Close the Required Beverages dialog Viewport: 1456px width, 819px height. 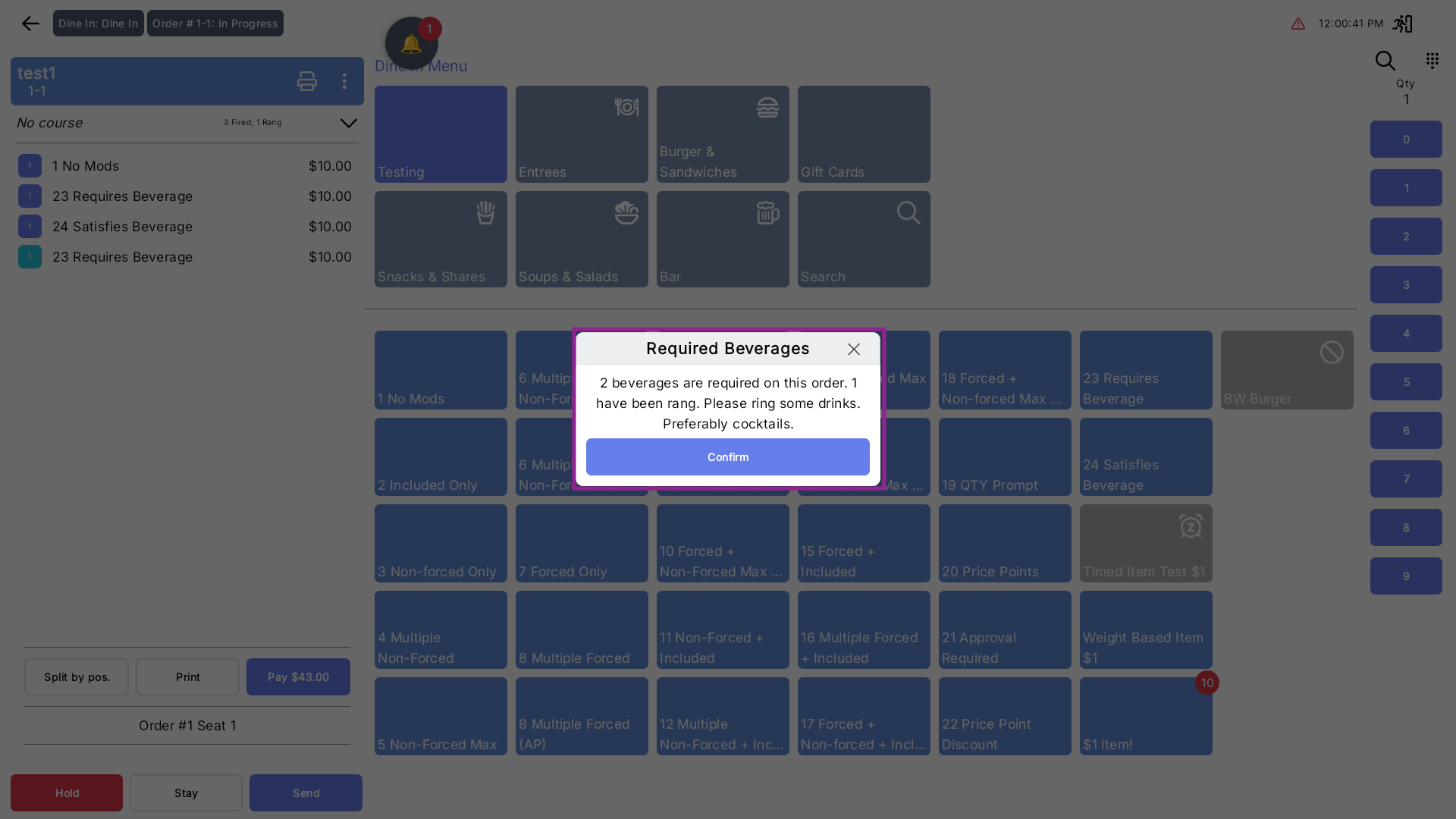coord(854,349)
